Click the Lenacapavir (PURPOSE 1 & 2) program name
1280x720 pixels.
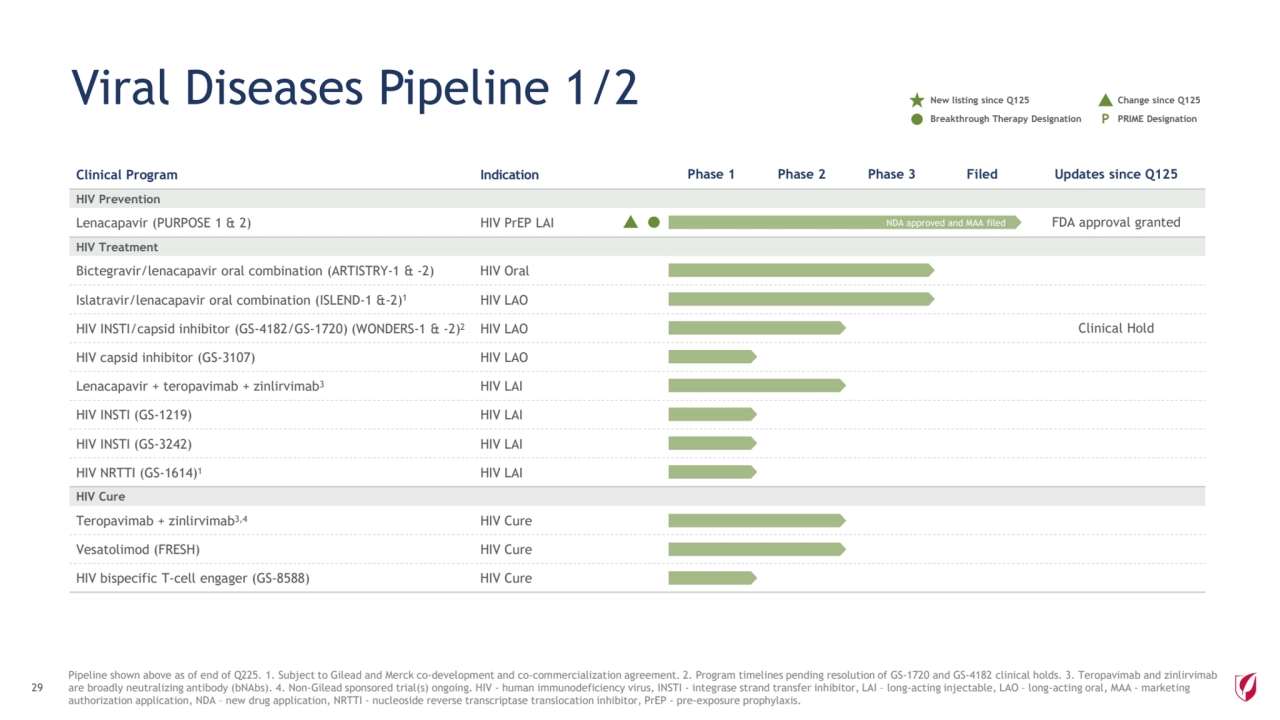coord(164,223)
